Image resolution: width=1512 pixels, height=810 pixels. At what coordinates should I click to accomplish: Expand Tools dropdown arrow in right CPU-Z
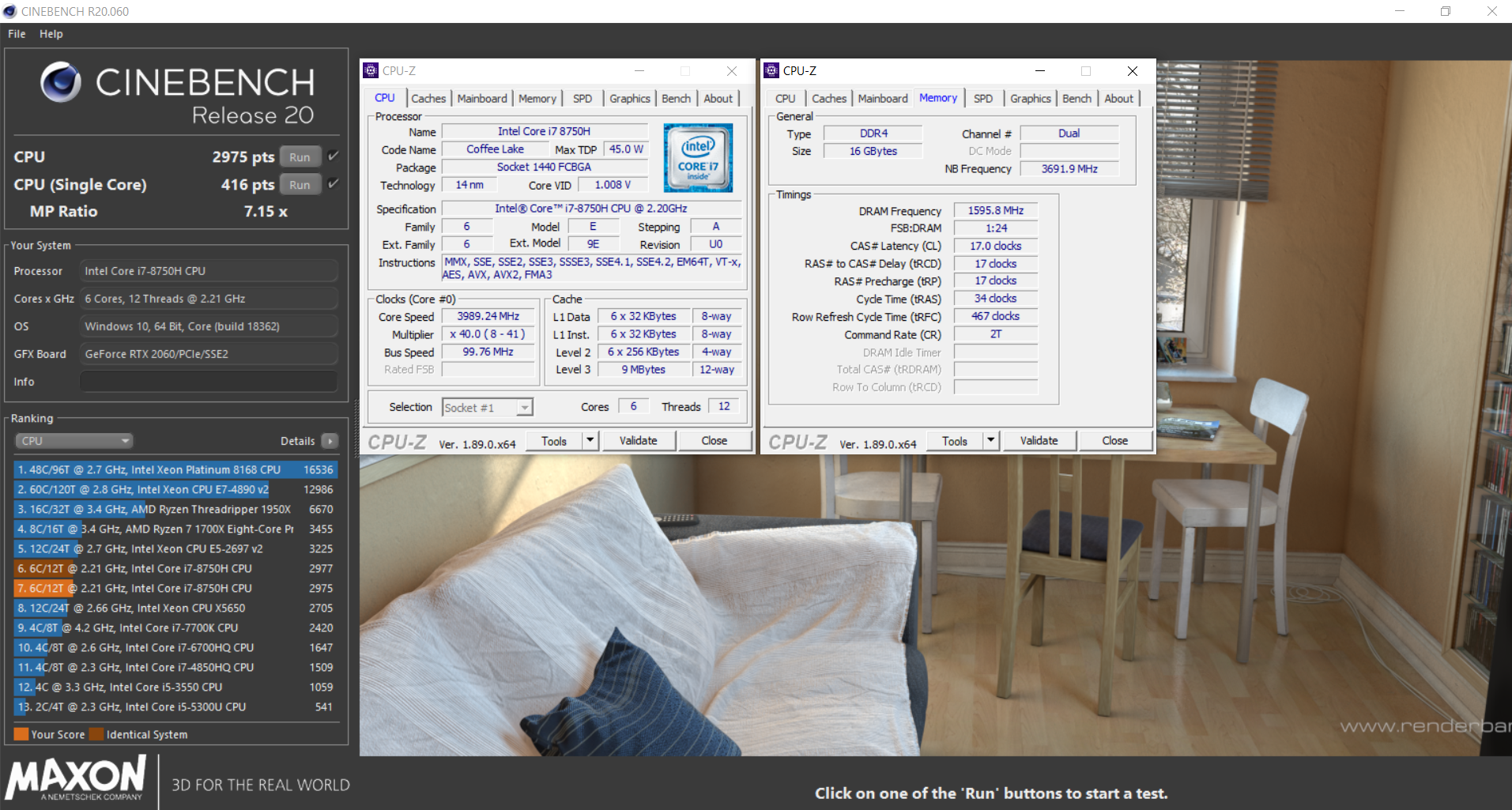pos(990,440)
